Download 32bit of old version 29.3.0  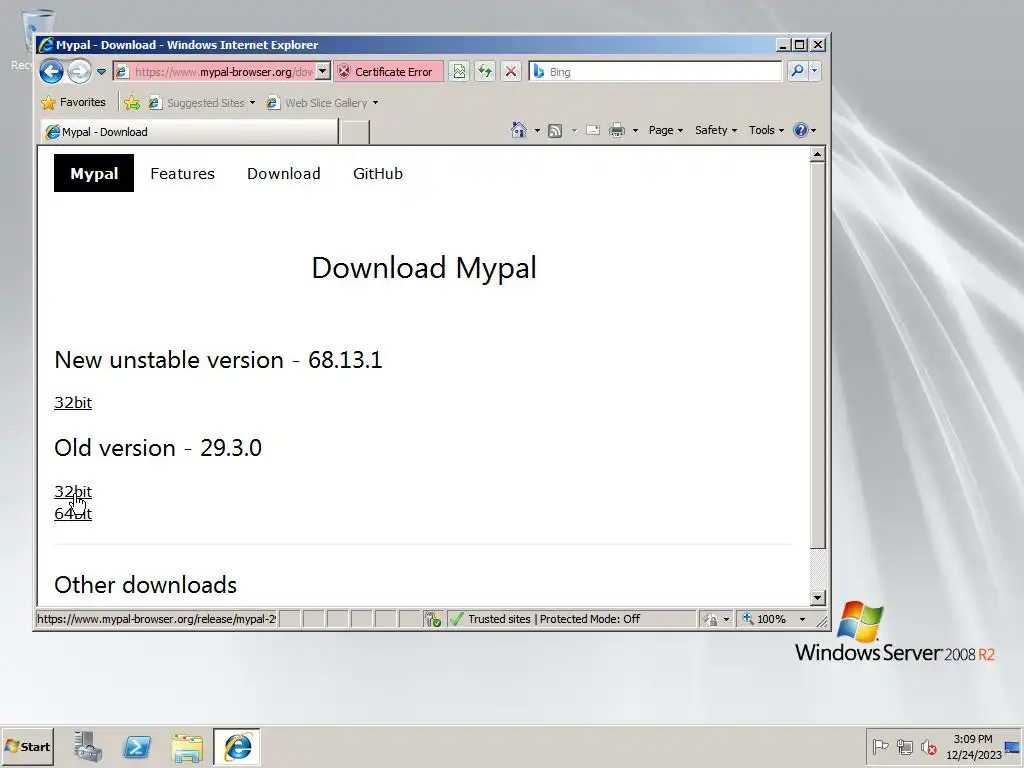73,491
